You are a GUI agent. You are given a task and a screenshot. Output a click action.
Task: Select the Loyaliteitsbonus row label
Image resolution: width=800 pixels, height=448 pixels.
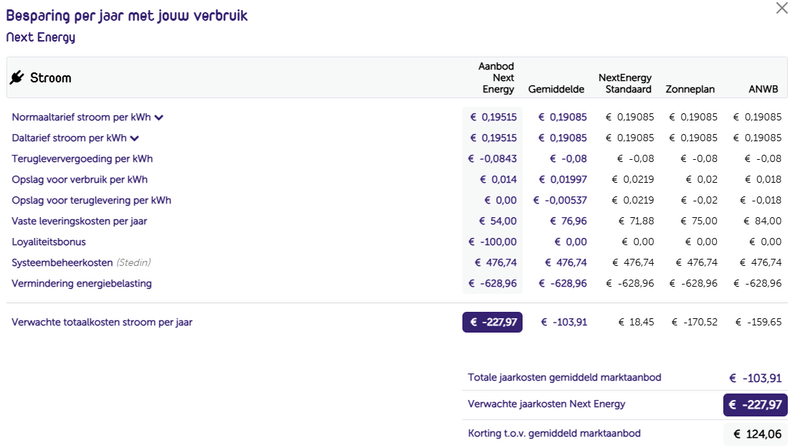click(x=48, y=242)
